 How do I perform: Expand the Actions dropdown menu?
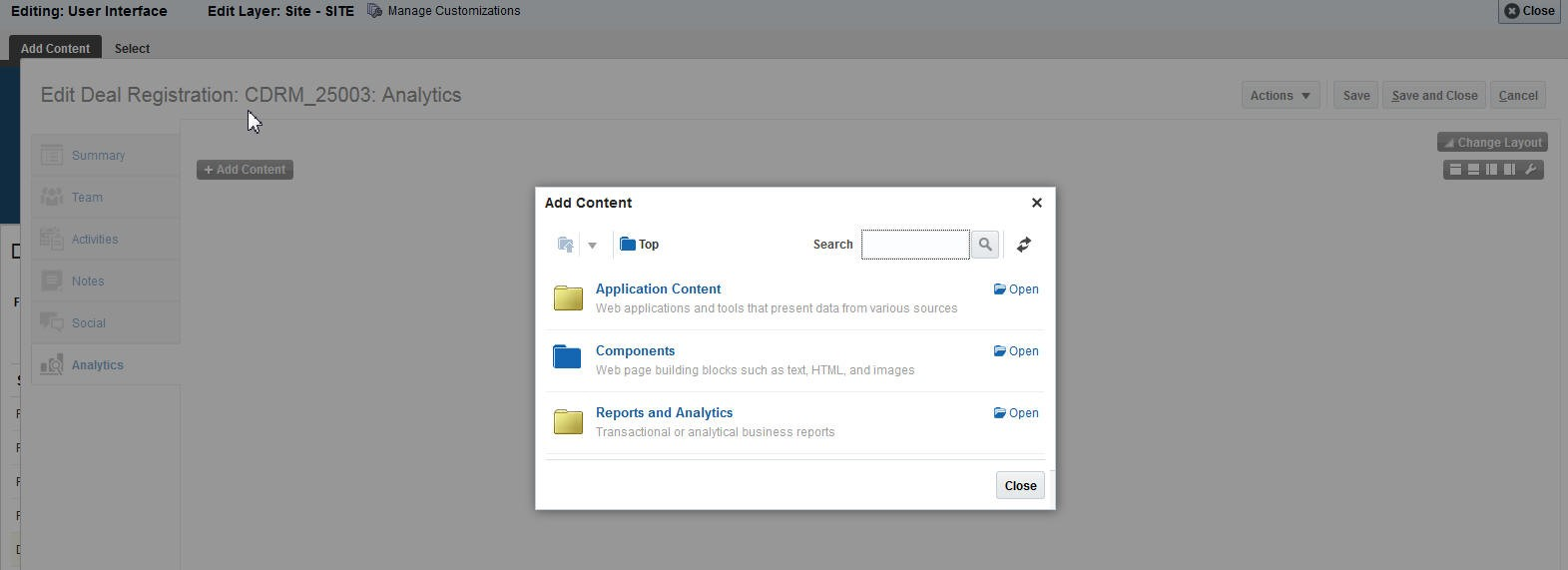pos(1281,96)
